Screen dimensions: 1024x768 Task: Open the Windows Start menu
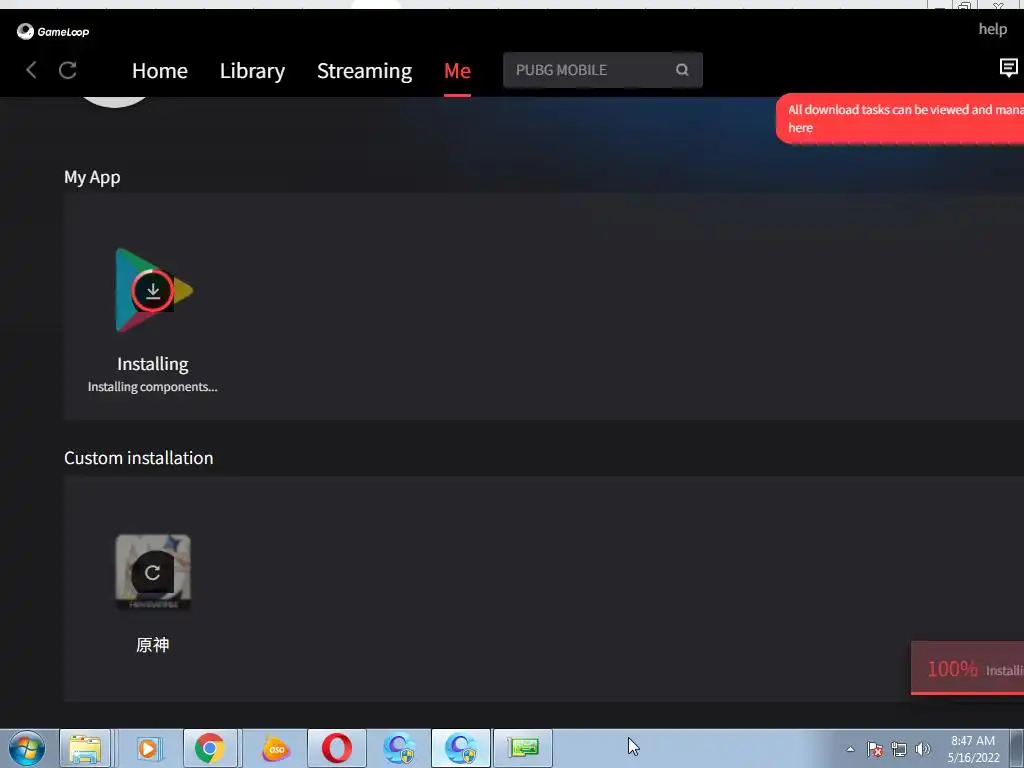(27, 748)
